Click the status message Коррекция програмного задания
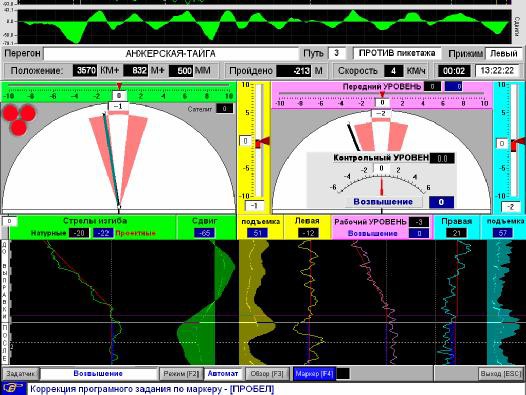This screenshot has height=395, width=526. point(152,389)
